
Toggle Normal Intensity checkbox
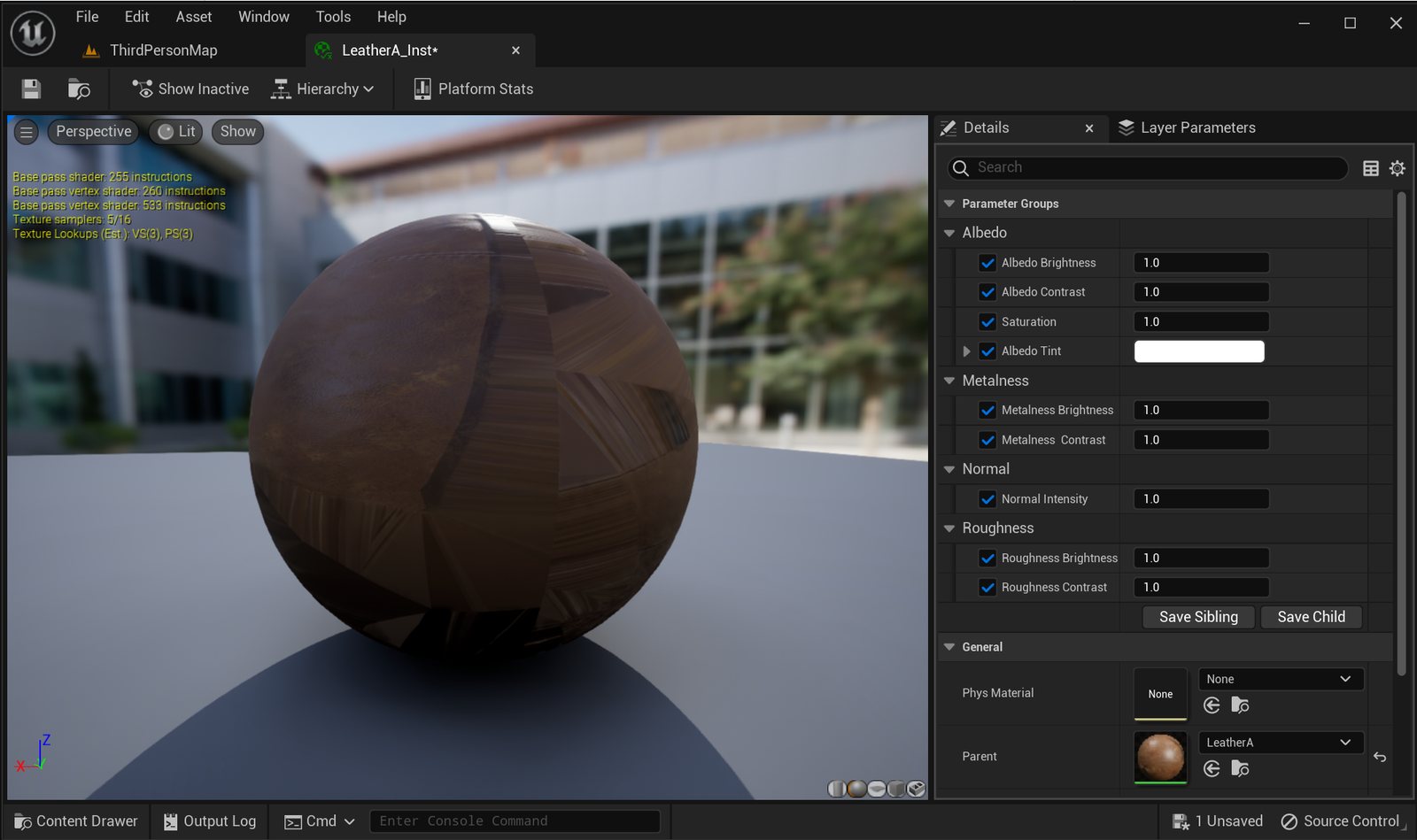point(987,499)
